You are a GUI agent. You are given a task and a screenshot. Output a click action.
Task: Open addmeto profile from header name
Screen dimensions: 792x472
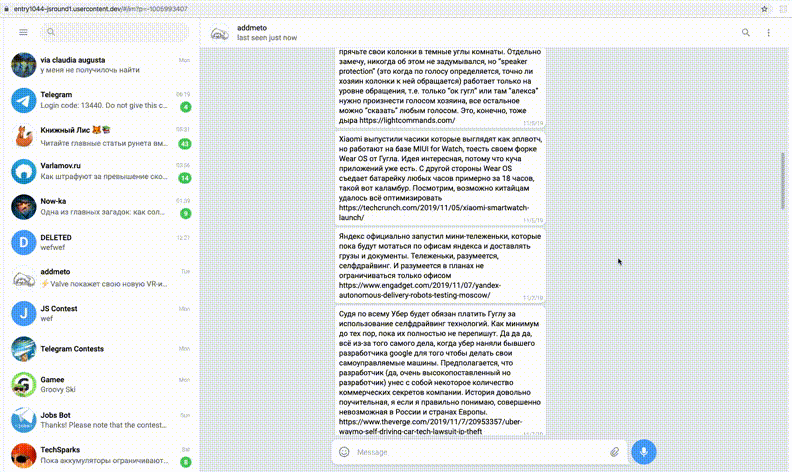[x=252, y=28]
